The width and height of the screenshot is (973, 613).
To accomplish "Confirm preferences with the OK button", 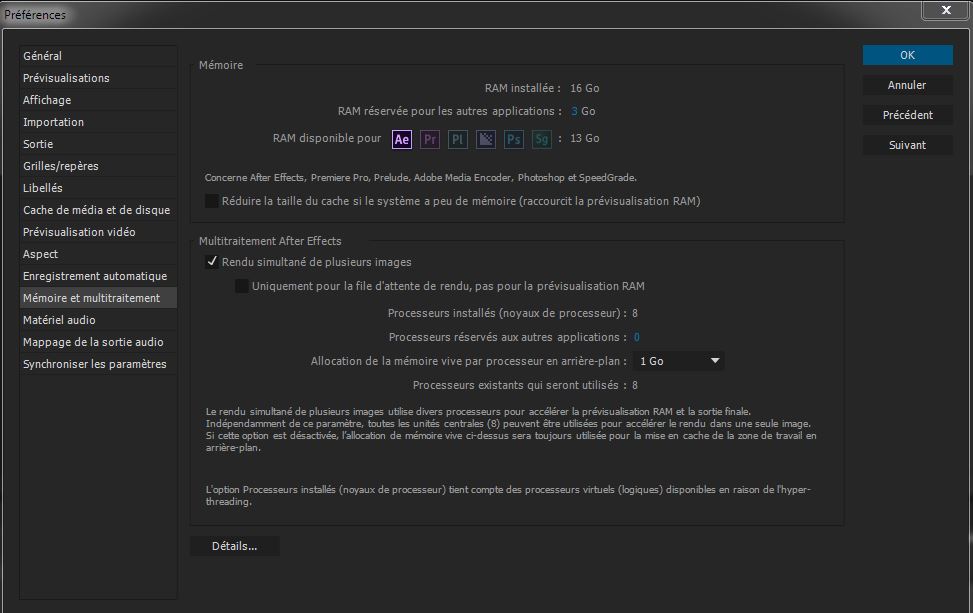I will point(907,55).
